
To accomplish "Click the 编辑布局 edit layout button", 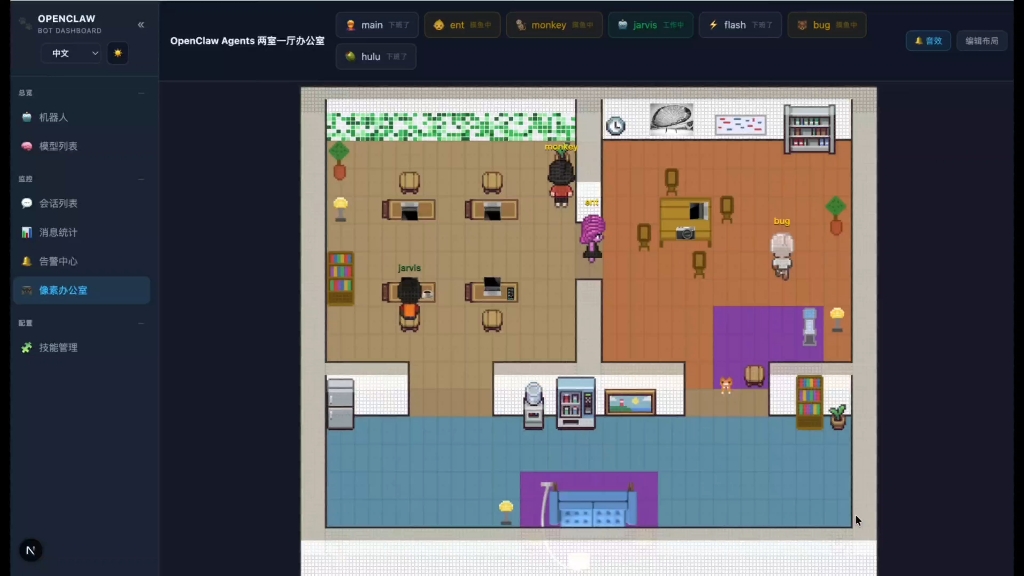I will click(982, 40).
